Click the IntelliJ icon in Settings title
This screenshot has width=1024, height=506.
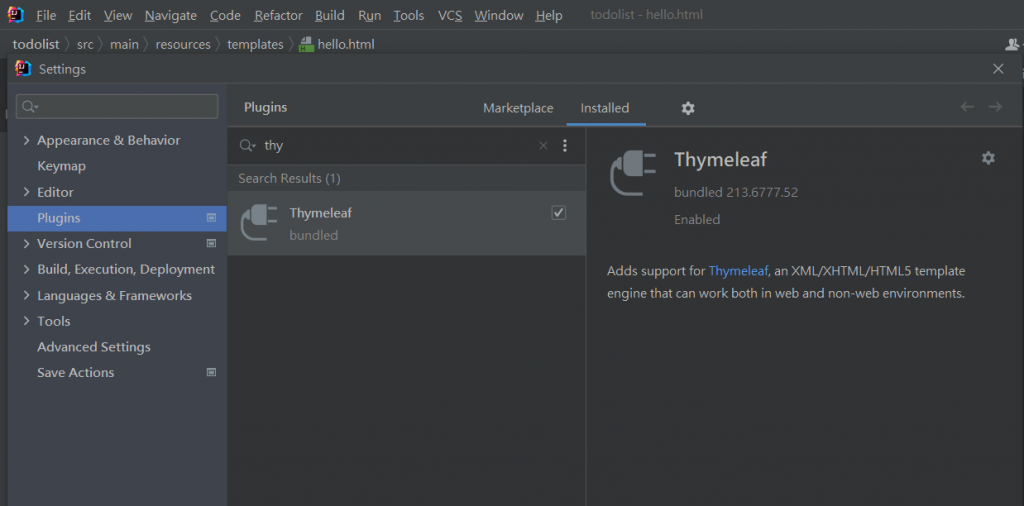click(23, 69)
